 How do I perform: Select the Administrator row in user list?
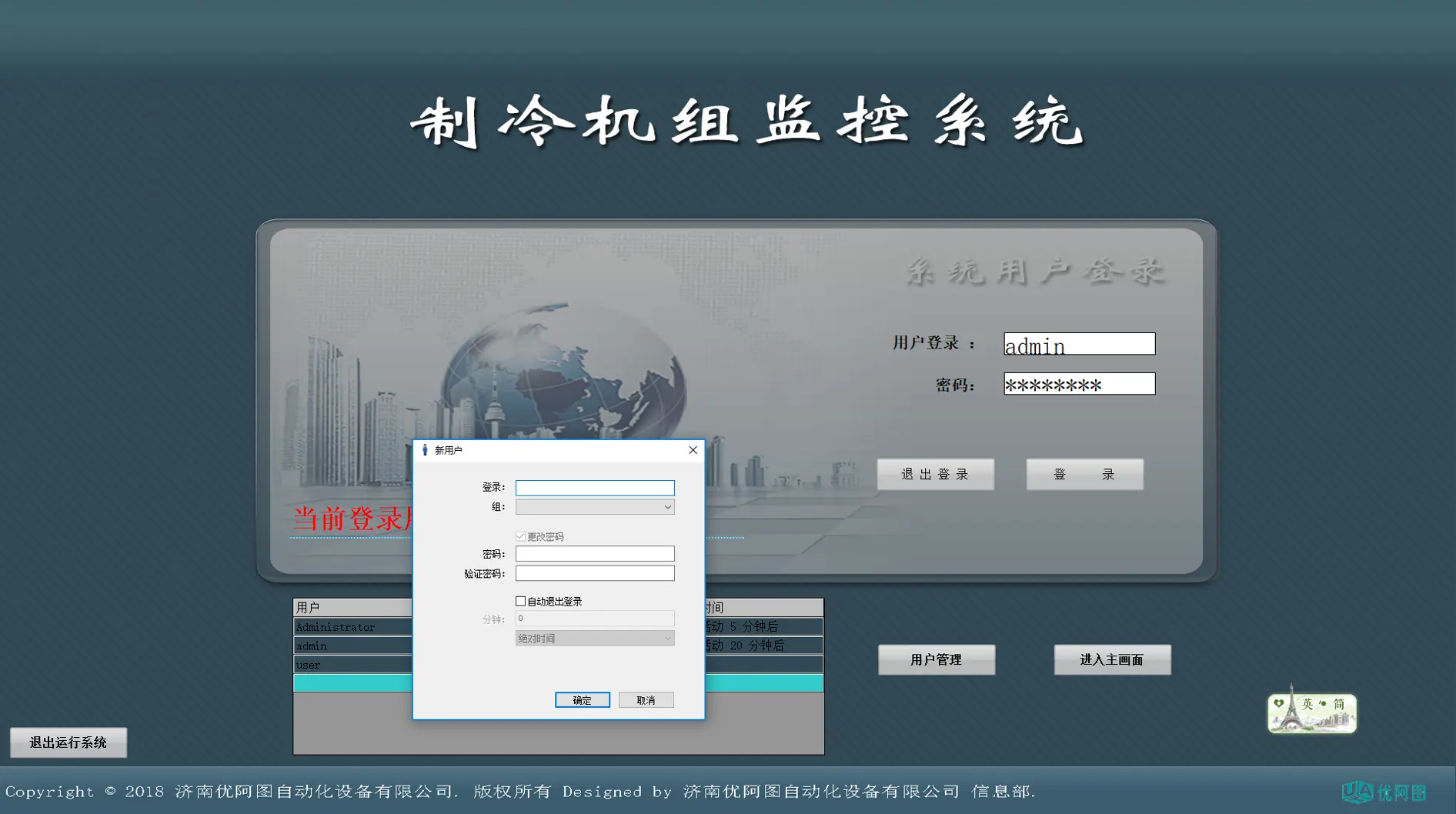(352, 627)
